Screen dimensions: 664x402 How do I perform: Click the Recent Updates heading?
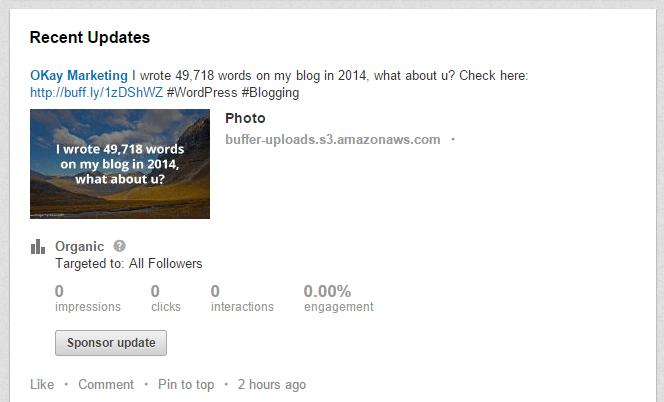(90, 37)
